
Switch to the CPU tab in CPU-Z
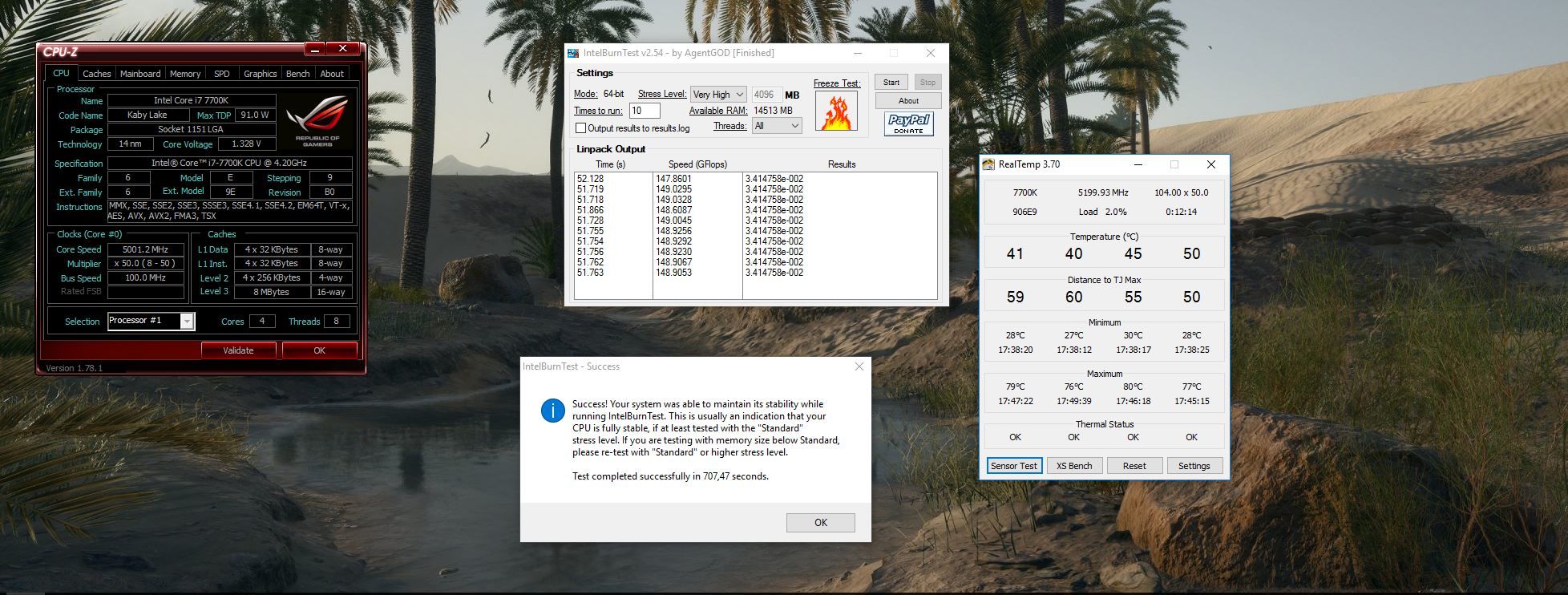pyautogui.click(x=61, y=73)
